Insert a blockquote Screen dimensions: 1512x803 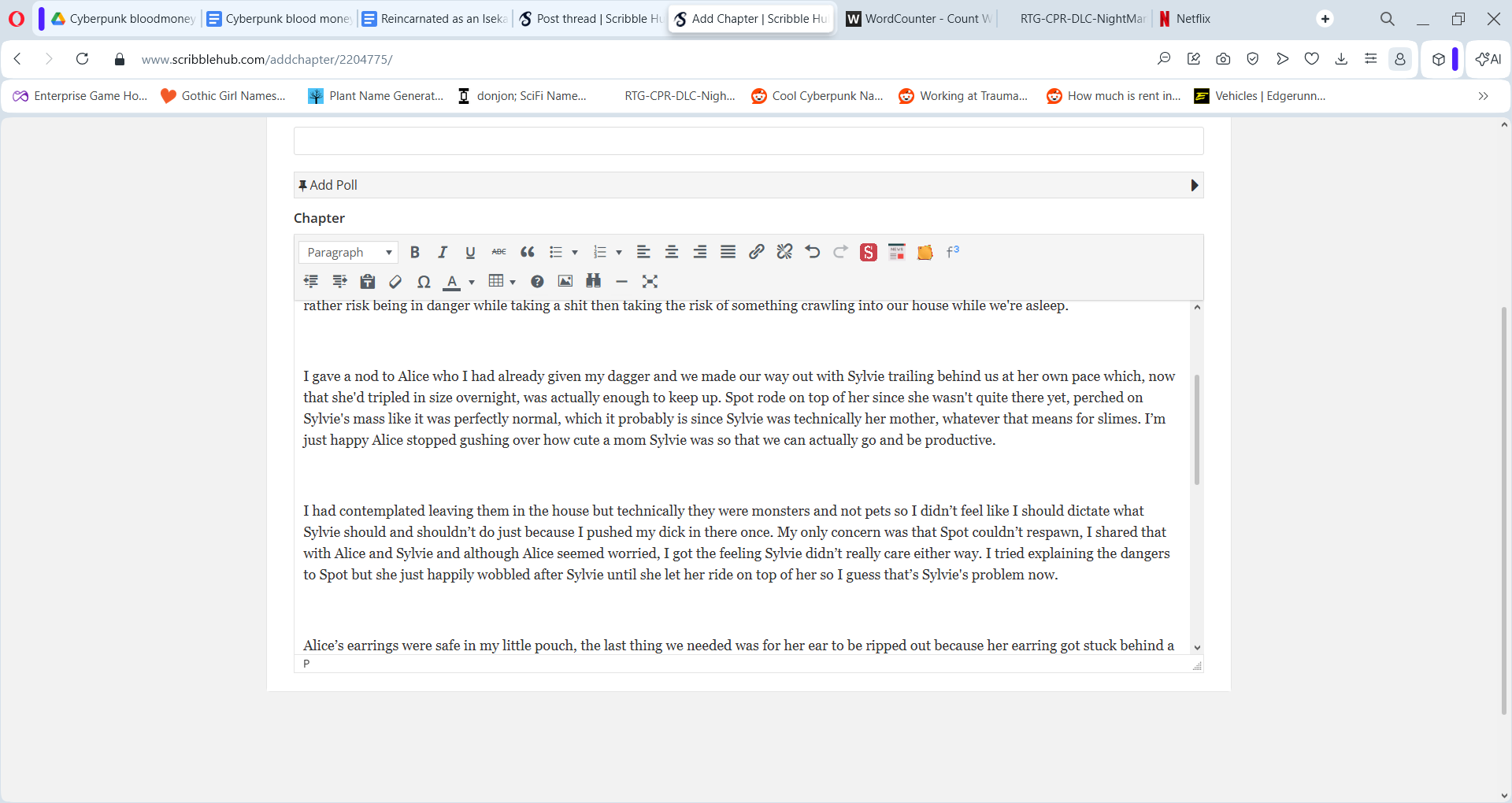528,252
